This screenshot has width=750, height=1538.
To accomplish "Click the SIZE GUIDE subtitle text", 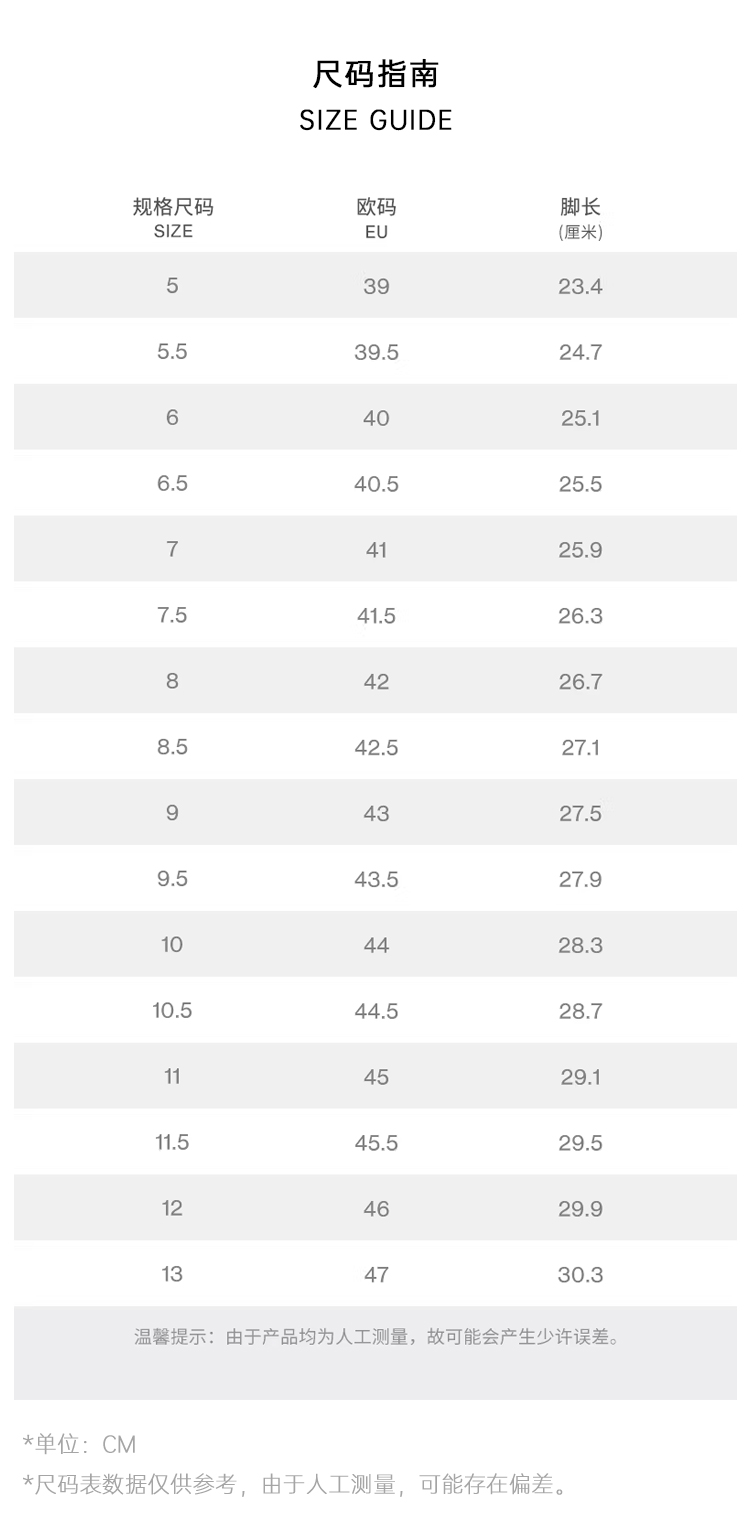I will tap(375, 121).
